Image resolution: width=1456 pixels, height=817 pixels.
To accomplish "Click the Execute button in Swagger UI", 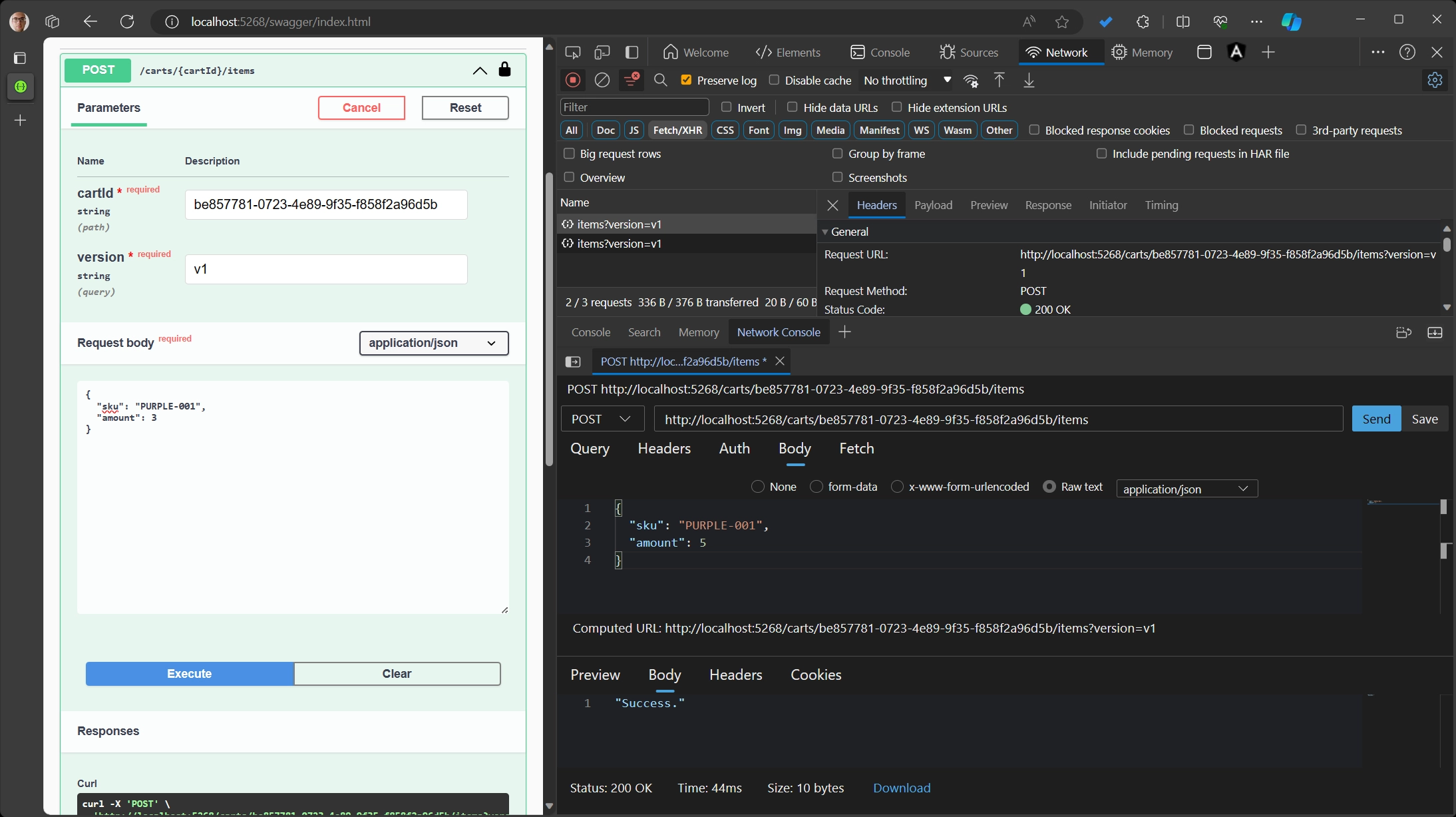I will 189,673.
